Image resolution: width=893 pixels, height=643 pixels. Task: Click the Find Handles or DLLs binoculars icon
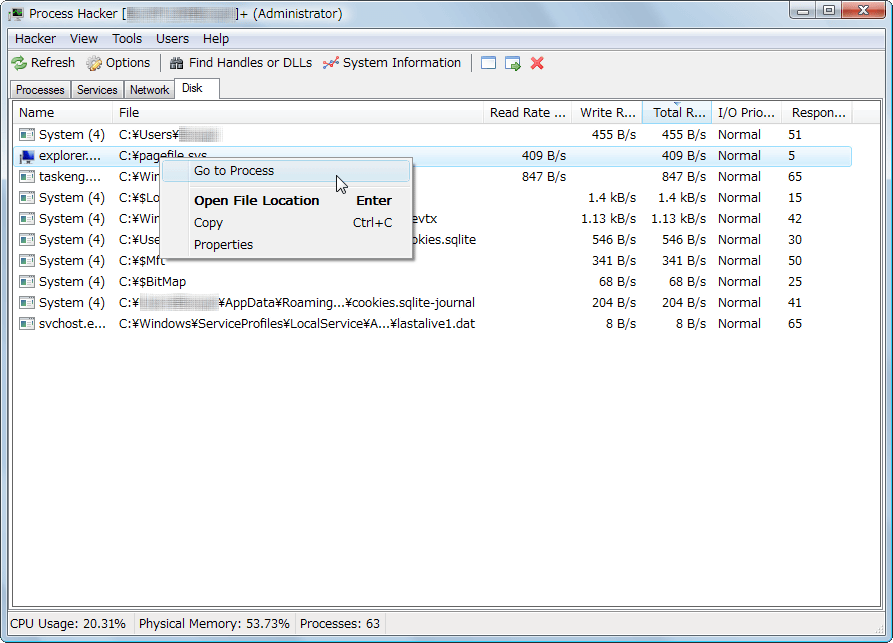pos(177,63)
